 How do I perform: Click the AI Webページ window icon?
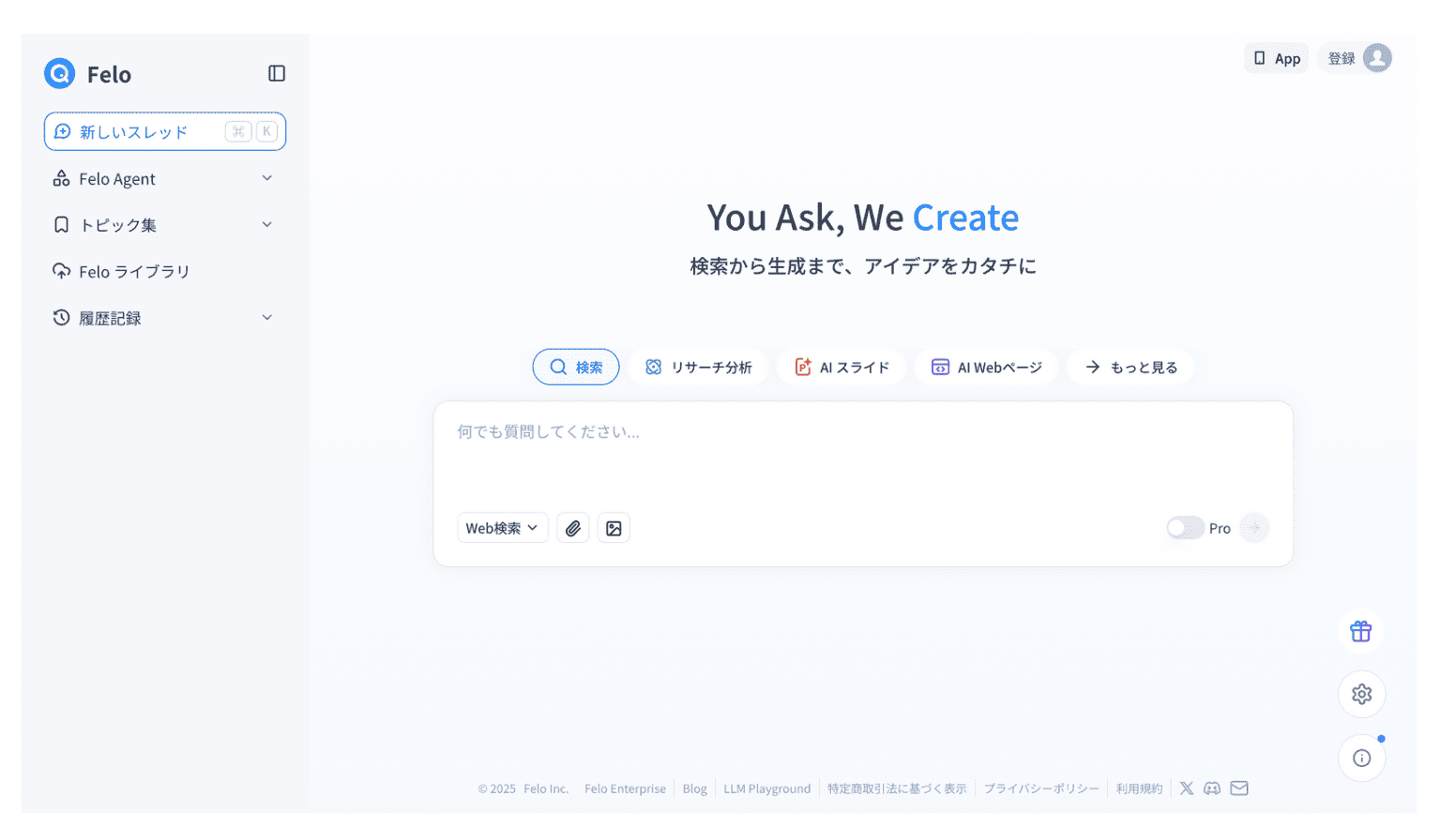coord(940,367)
